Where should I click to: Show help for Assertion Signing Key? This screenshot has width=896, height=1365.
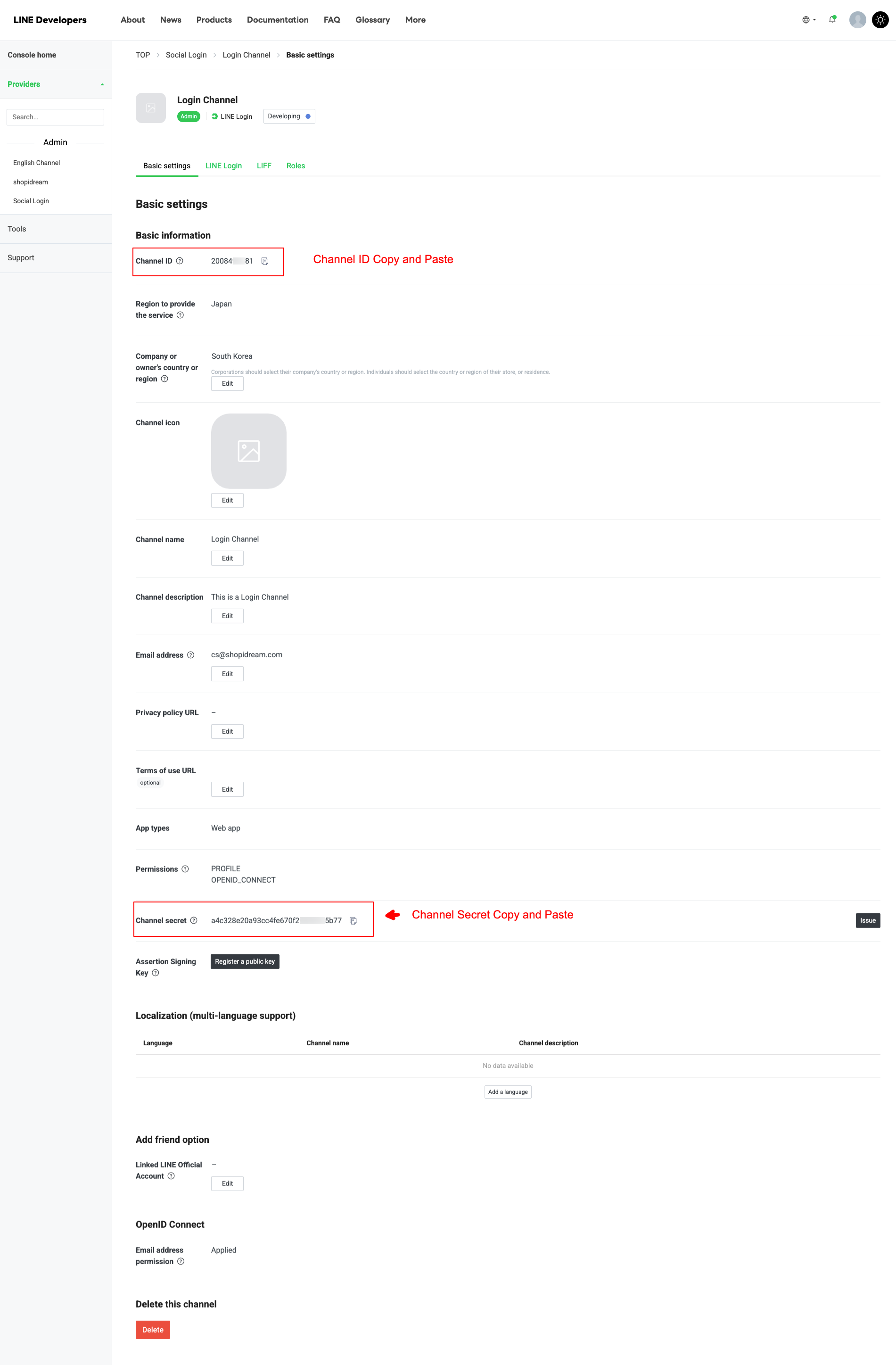[x=156, y=973]
